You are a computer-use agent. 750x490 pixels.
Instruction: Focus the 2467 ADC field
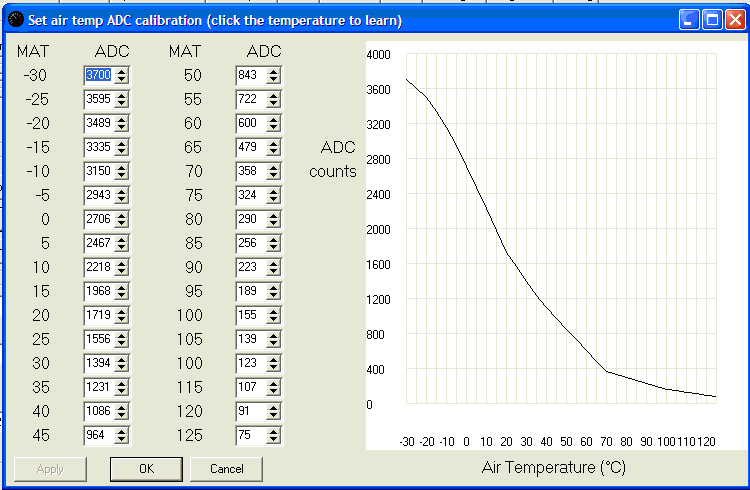click(x=99, y=243)
